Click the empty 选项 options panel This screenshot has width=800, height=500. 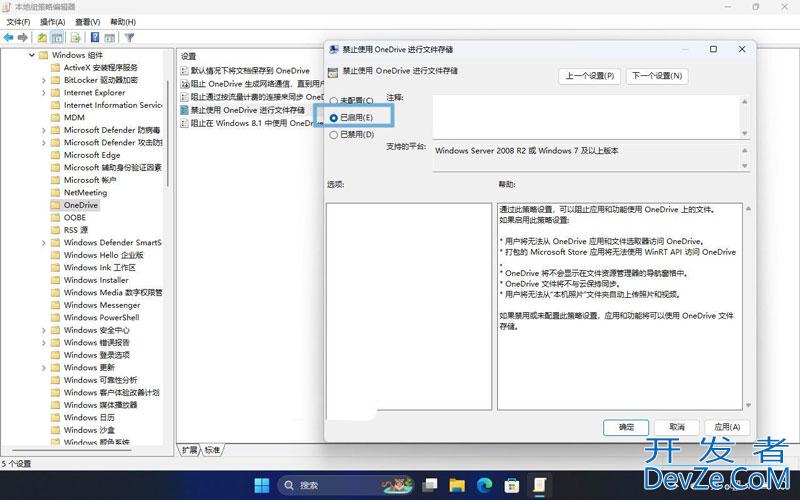coord(409,307)
